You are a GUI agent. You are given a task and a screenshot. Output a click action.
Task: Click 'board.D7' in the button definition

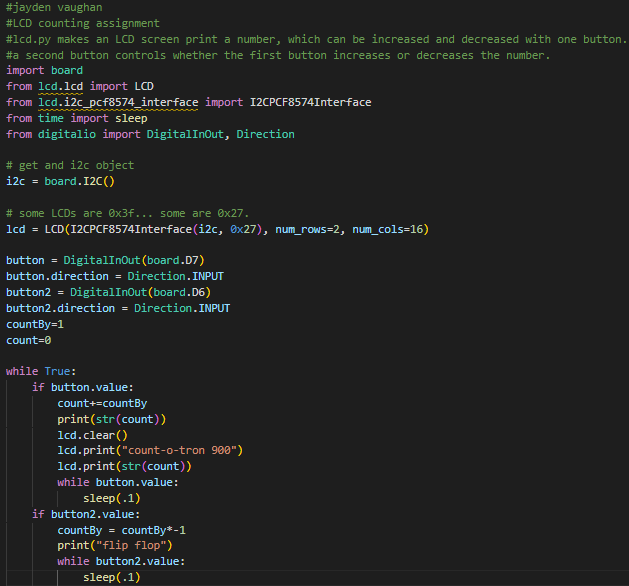pyautogui.click(x=172, y=261)
